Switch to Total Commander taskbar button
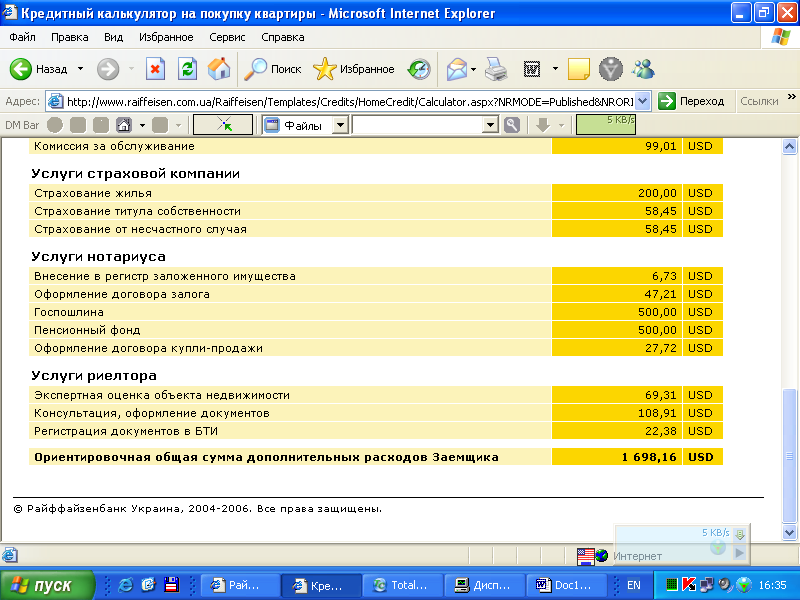The width and height of the screenshot is (800, 600). click(x=399, y=585)
